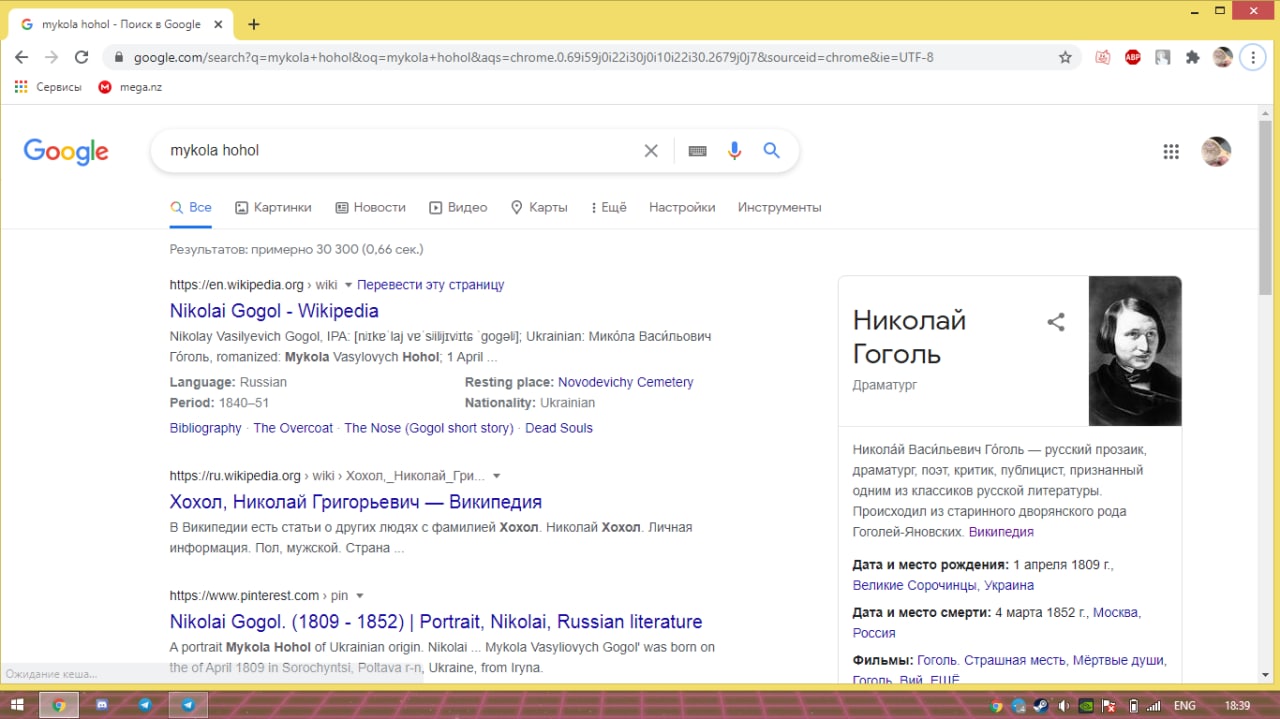Switch the ENG input language indicator
Image resolution: width=1280 pixels, height=719 pixels.
pyautogui.click(x=1183, y=705)
